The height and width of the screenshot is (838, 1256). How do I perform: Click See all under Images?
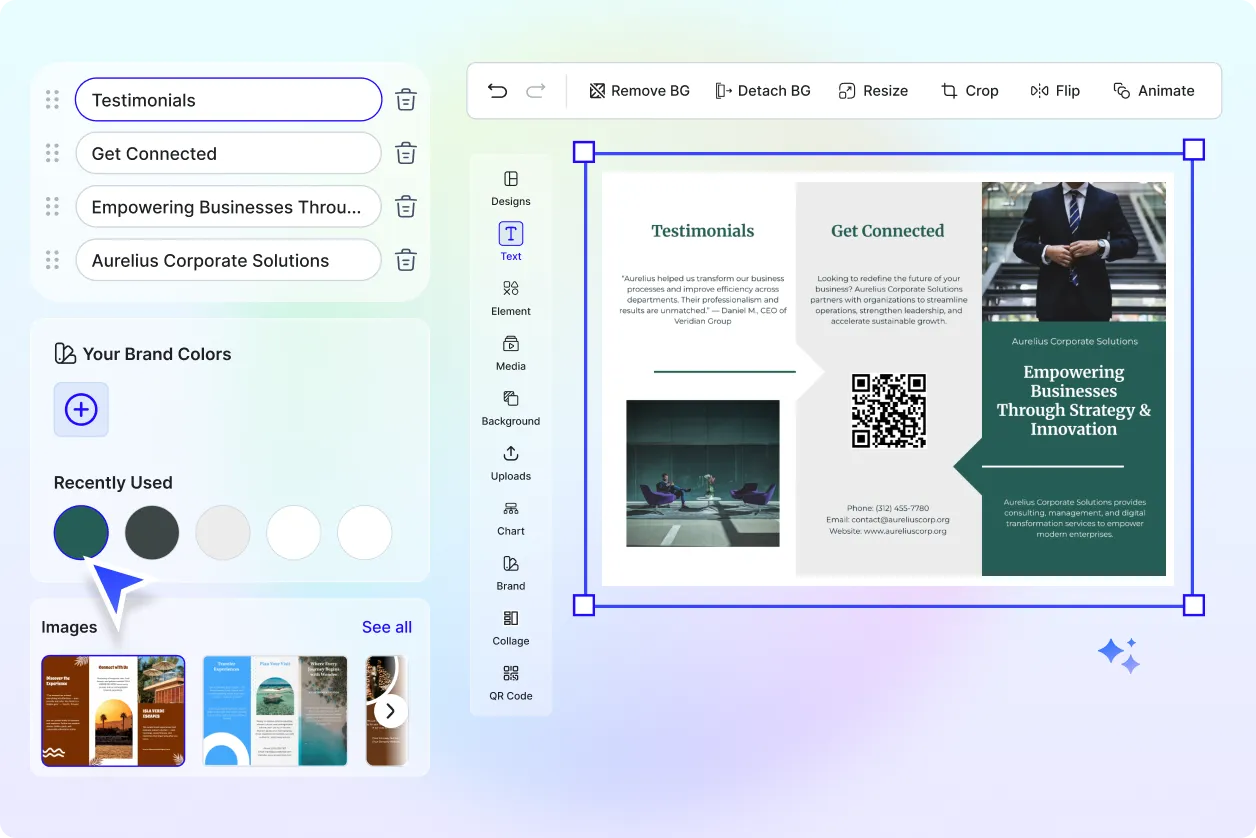[x=387, y=627]
